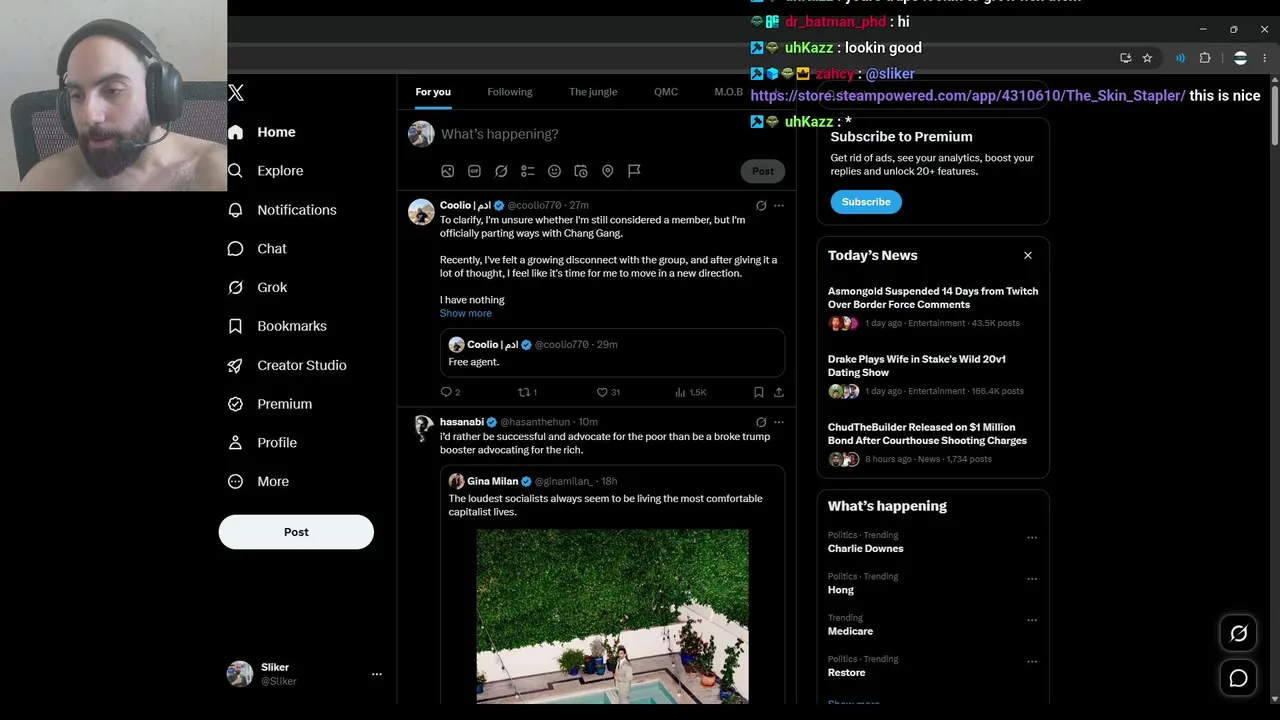Reply to Coolio's Chang Gang post

click(x=447, y=392)
